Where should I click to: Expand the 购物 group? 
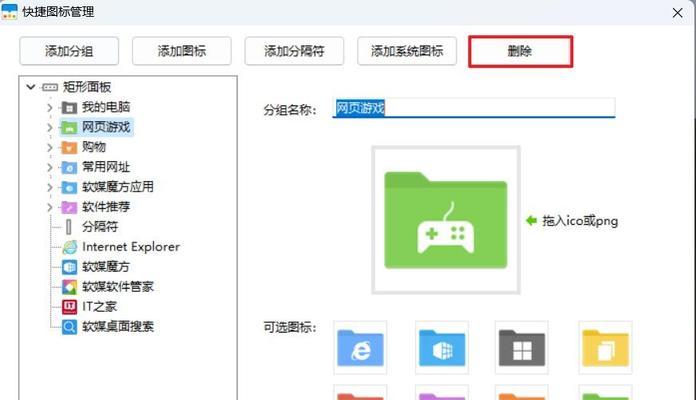pyautogui.click(x=50, y=147)
